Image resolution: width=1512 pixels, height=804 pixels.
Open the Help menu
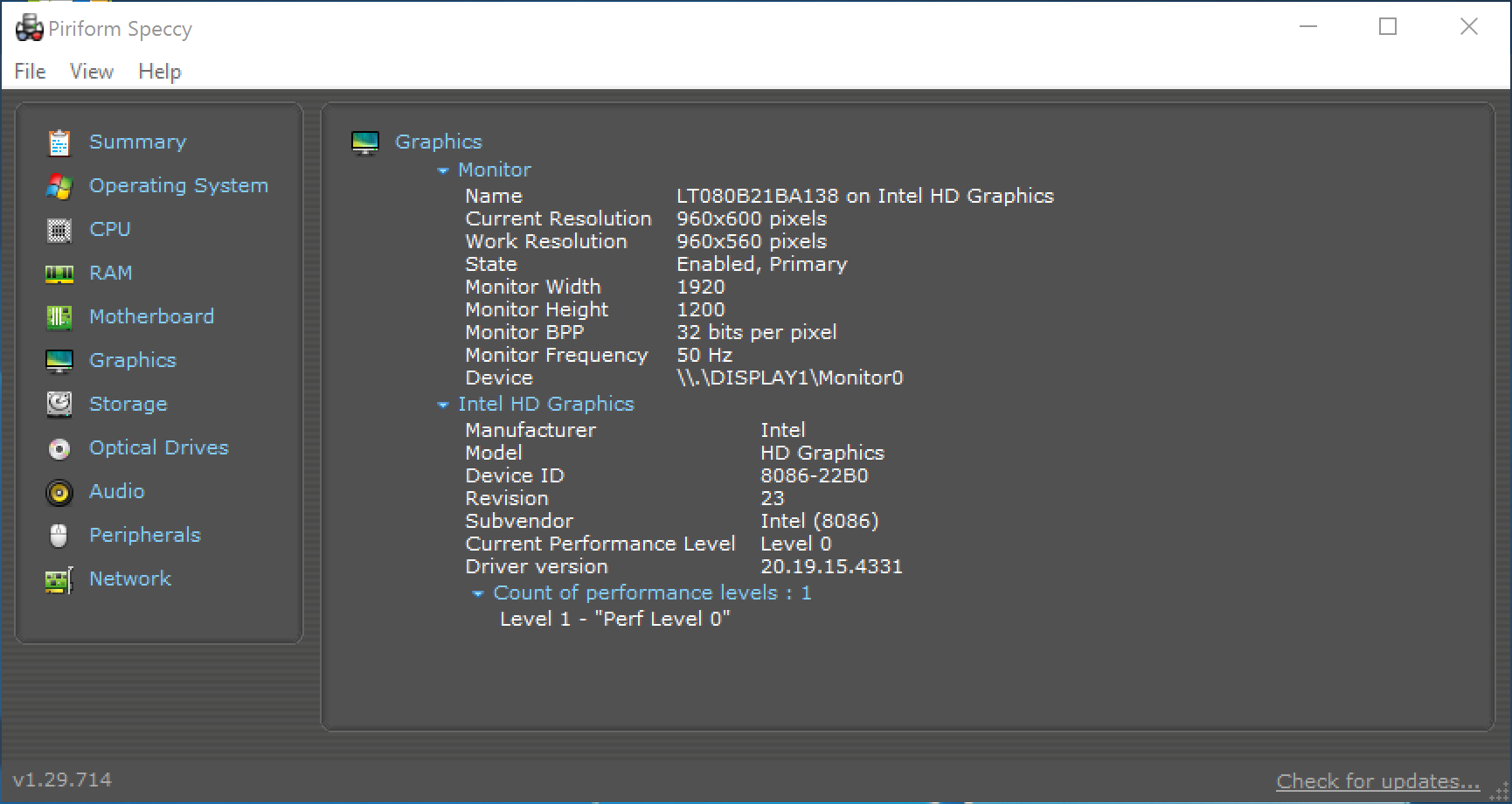click(x=160, y=72)
